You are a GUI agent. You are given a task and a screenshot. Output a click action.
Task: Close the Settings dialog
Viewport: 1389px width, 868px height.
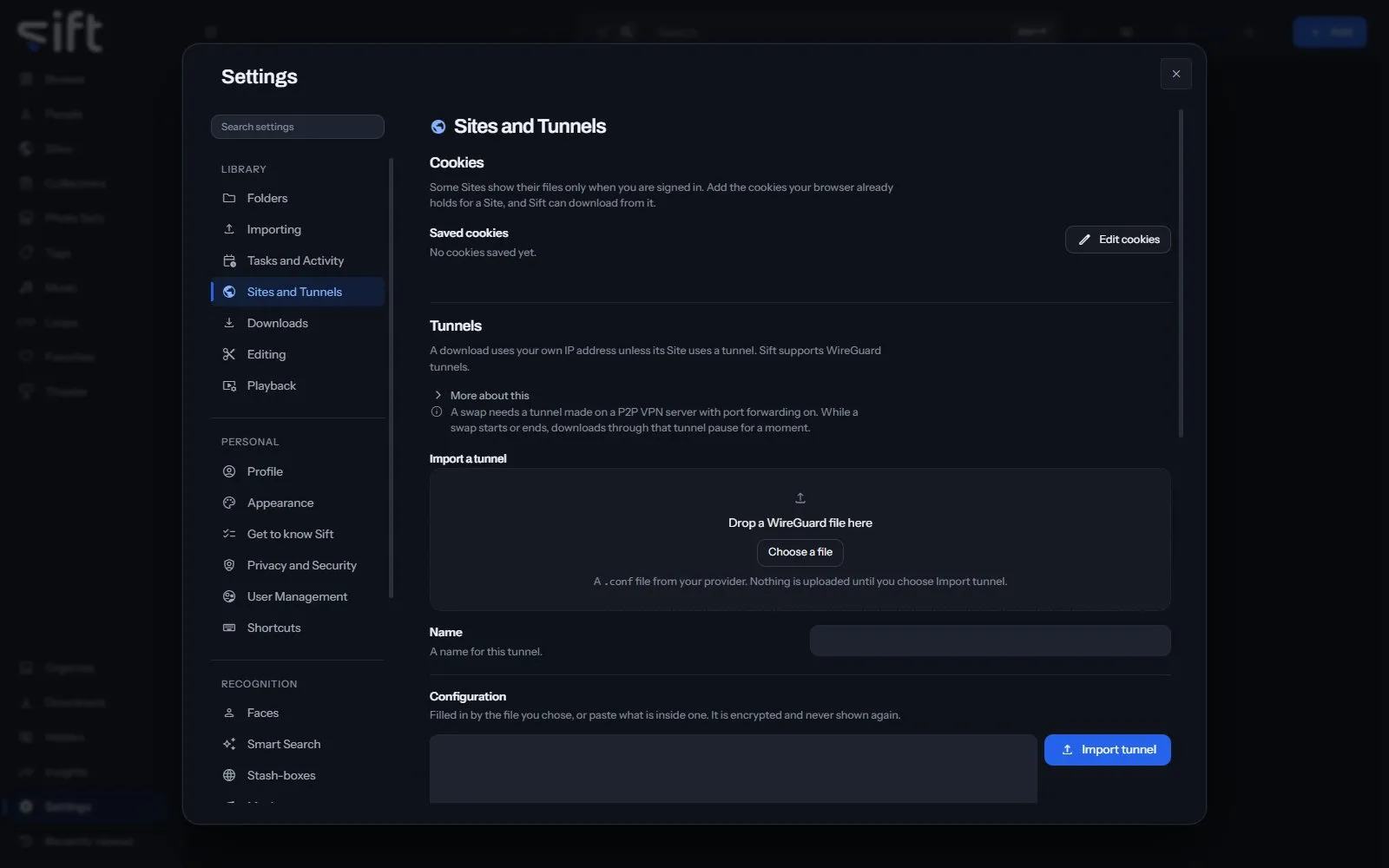(1175, 74)
